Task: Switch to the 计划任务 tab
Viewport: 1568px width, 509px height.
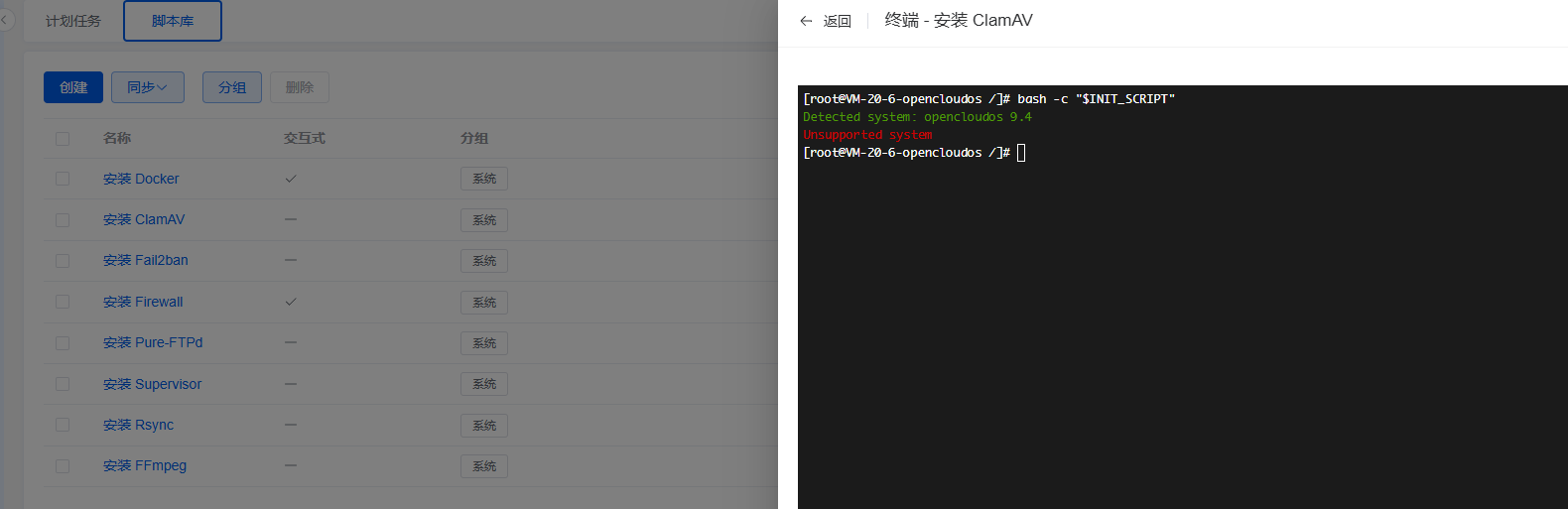Action: tap(73, 21)
